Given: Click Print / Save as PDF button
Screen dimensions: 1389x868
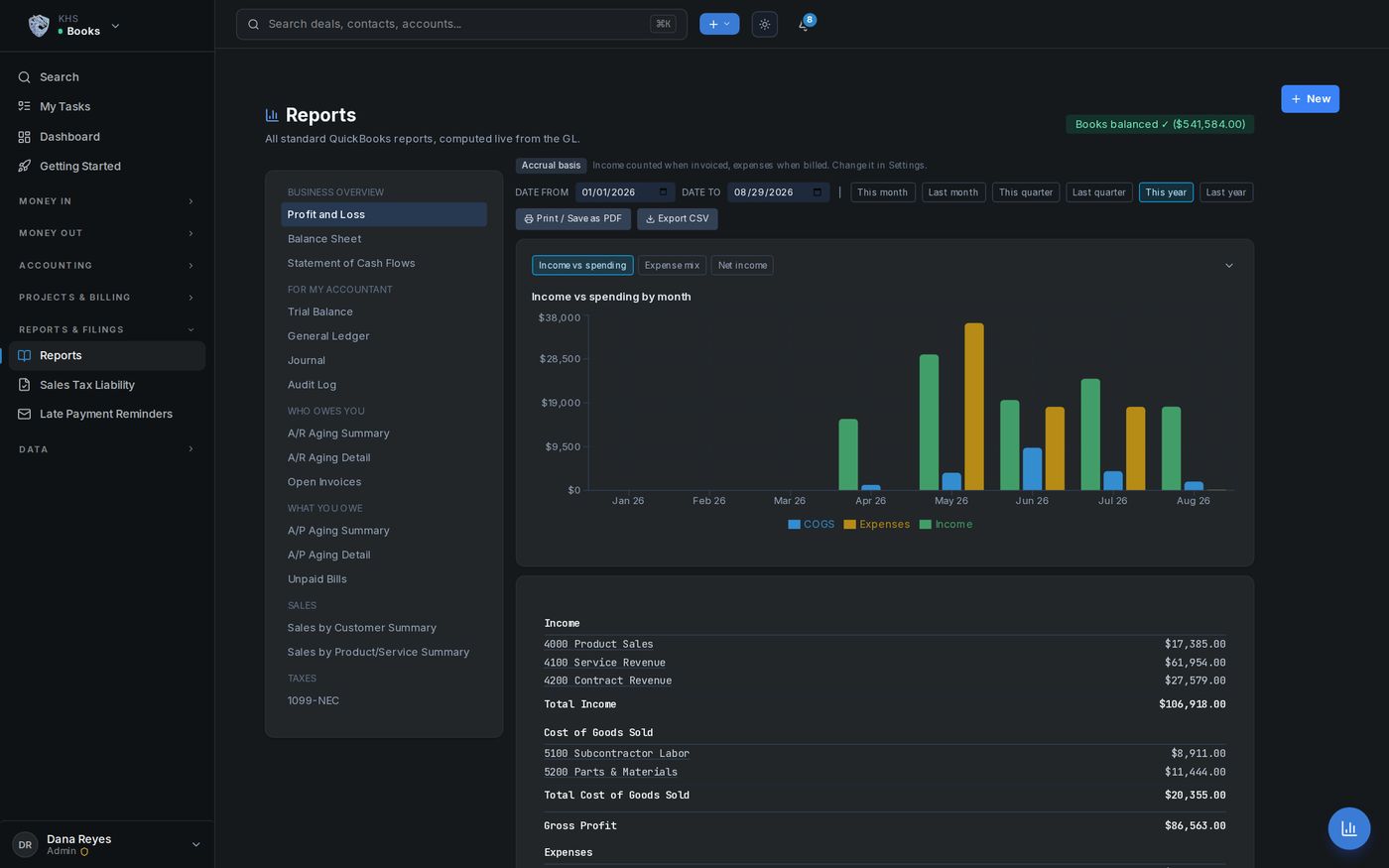Looking at the screenshot, I should [x=573, y=218].
